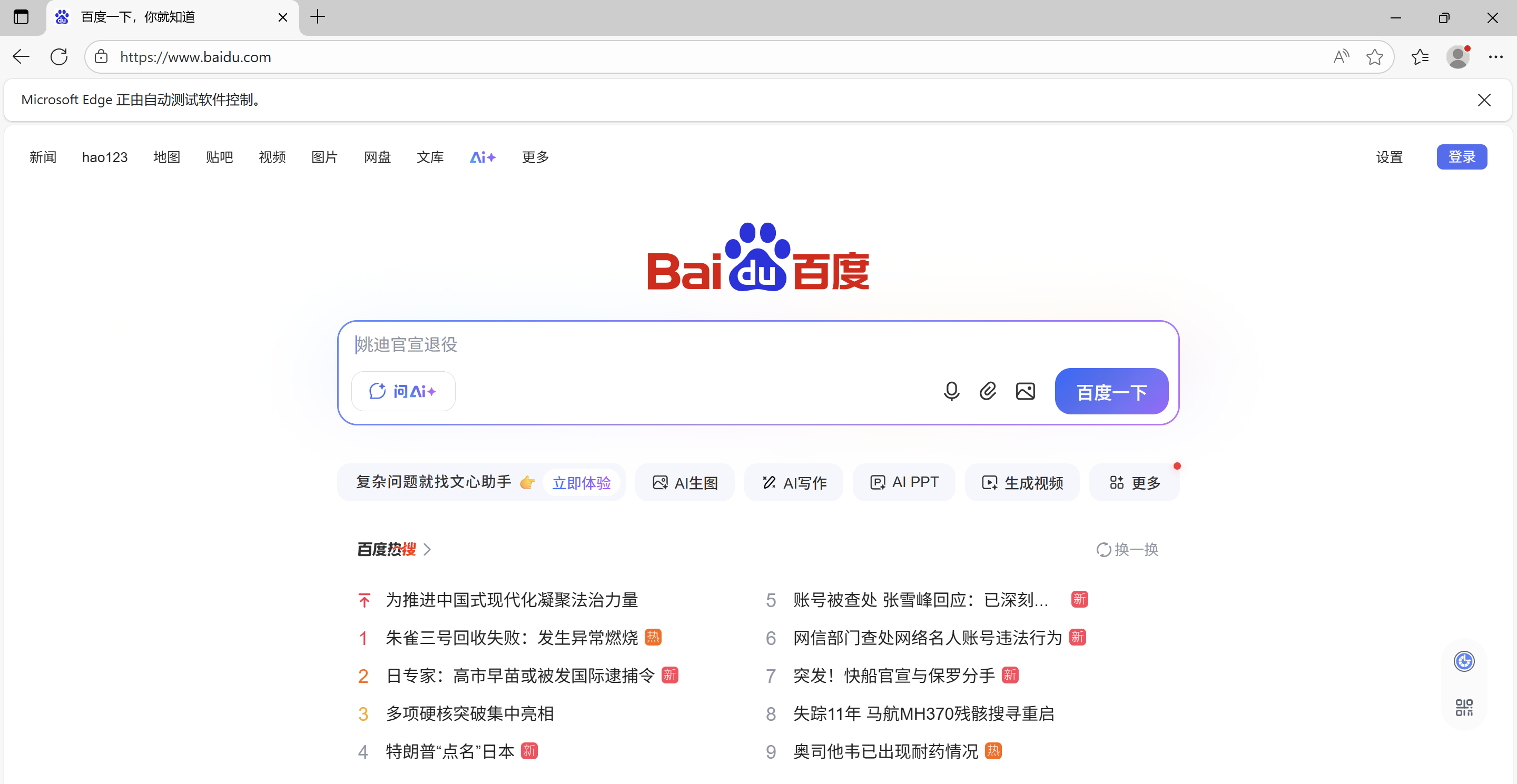This screenshot has width=1517, height=784.
Task: Open the Baidu hot search 百度热搜 list
Action: click(x=394, y=550)
